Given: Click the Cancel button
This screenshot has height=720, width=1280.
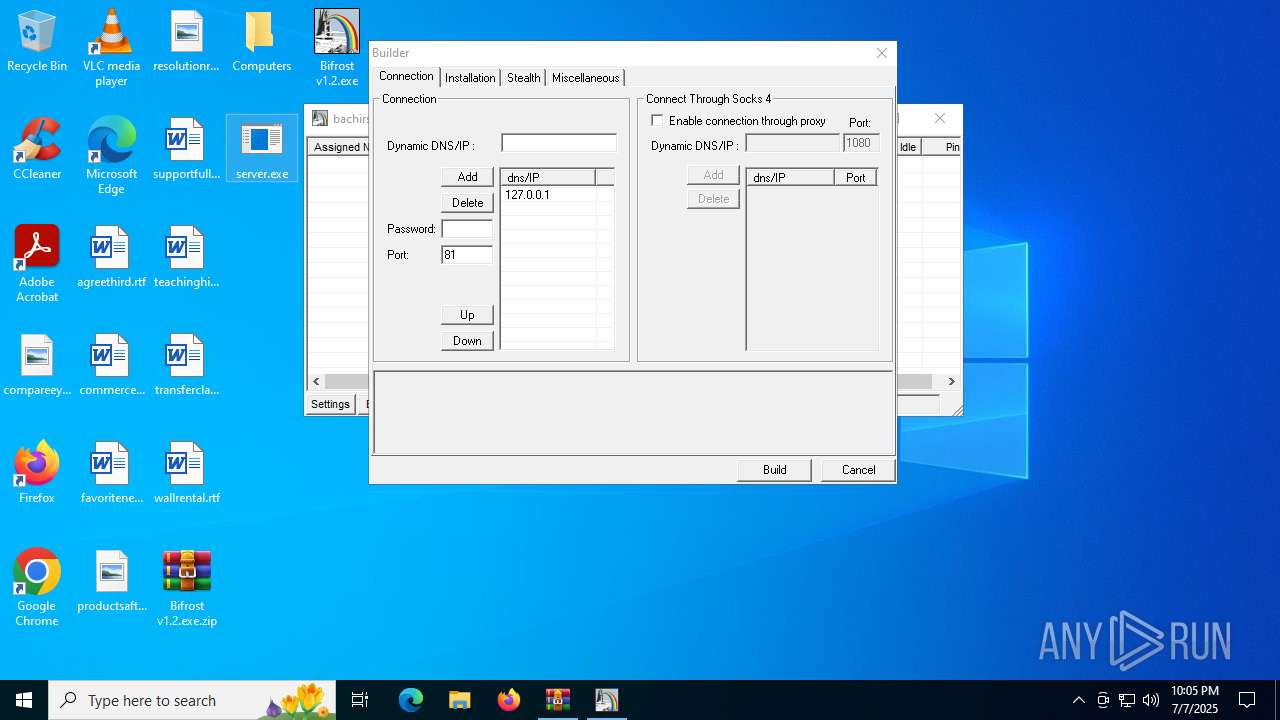Looking at the screenshot, I should click(x=858, y=470).
